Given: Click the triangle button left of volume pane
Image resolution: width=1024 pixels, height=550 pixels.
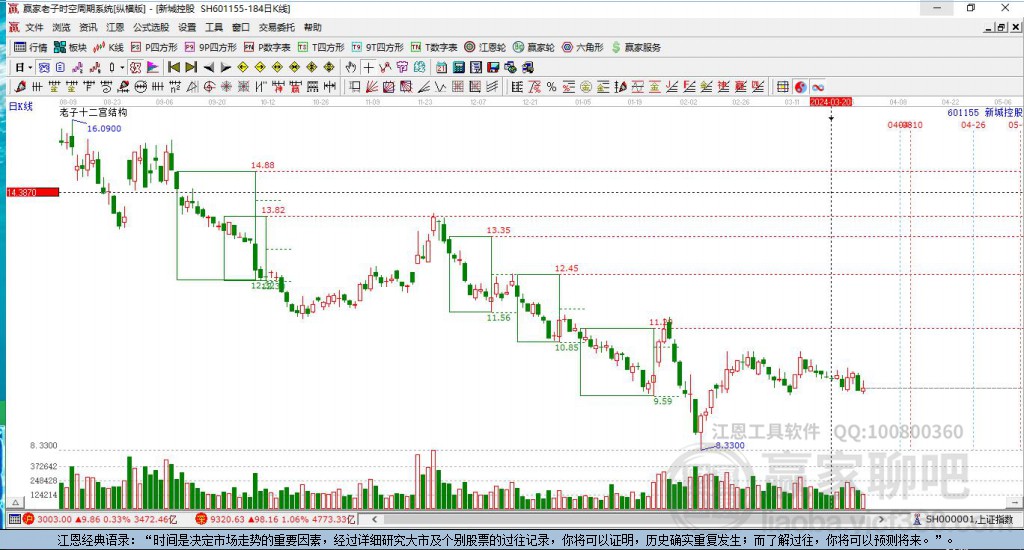Looking at the screenshot, I should [15, 502].
